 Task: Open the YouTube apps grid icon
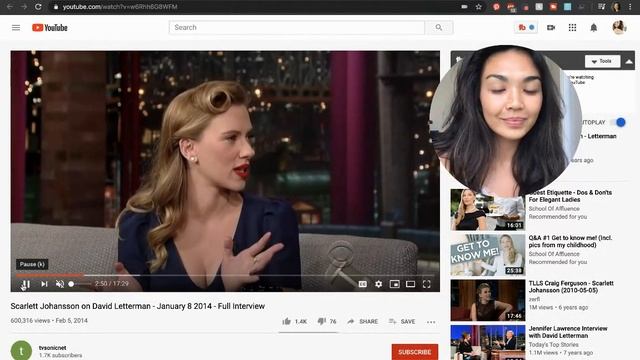572,27
